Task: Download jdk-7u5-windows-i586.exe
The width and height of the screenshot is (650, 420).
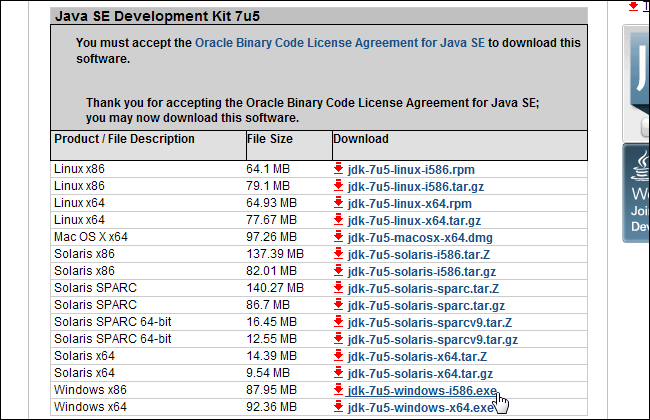Action: click(x=422, y=391)
